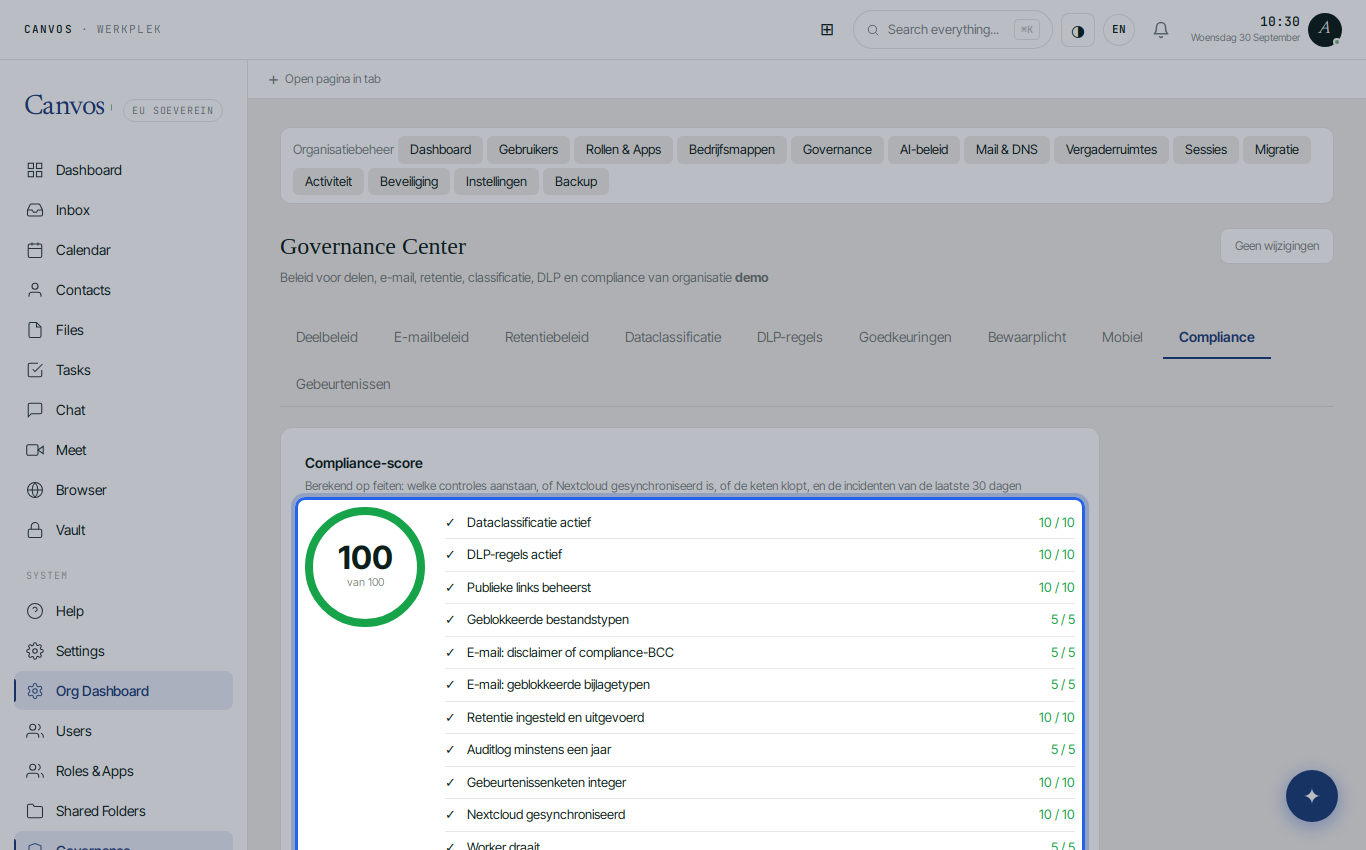Click the floating sparkle assistant button
Screen dimensions: 1366x850
[x=1312, y=796]
